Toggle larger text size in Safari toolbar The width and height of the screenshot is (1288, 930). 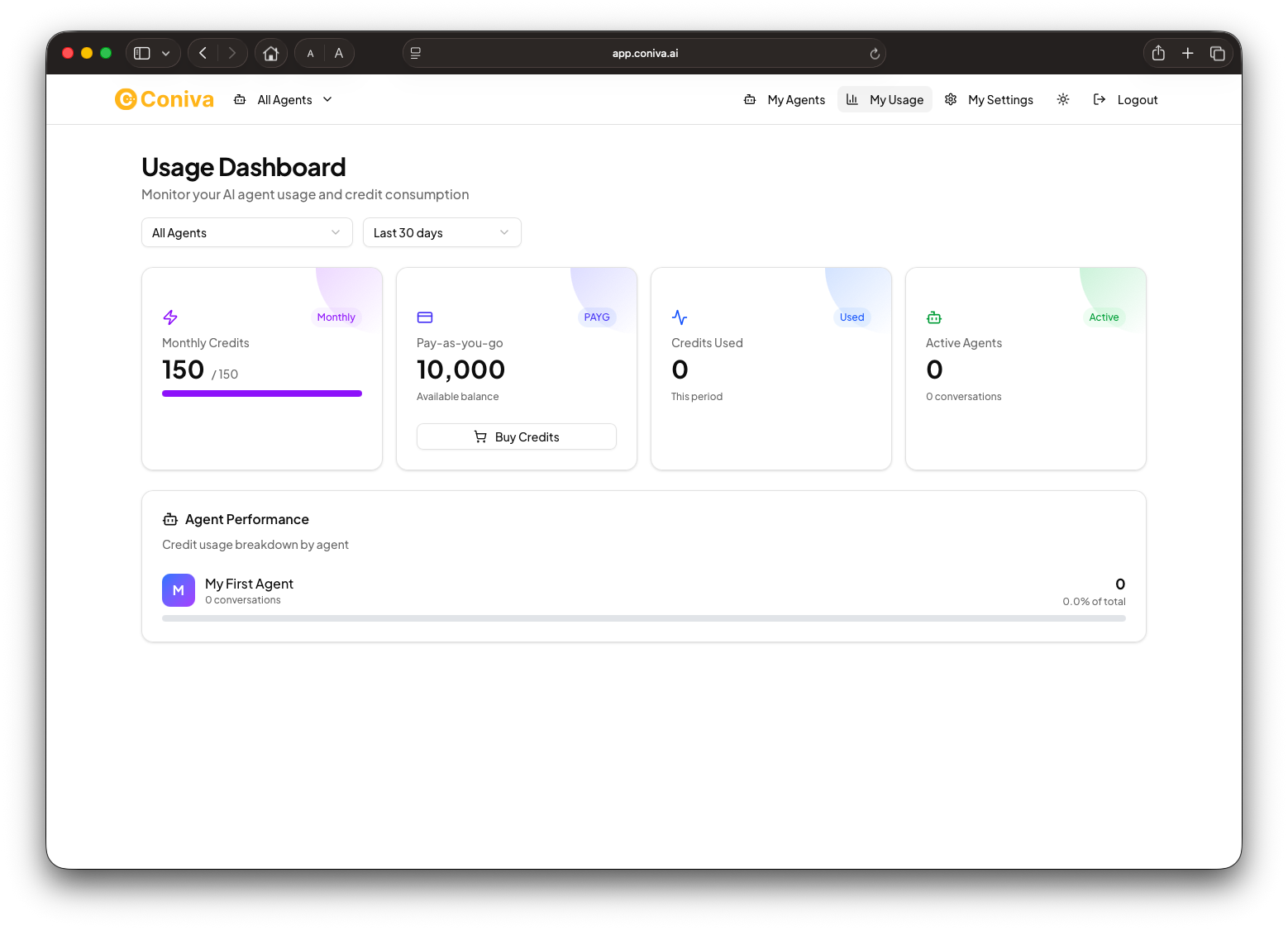(338, 52)
